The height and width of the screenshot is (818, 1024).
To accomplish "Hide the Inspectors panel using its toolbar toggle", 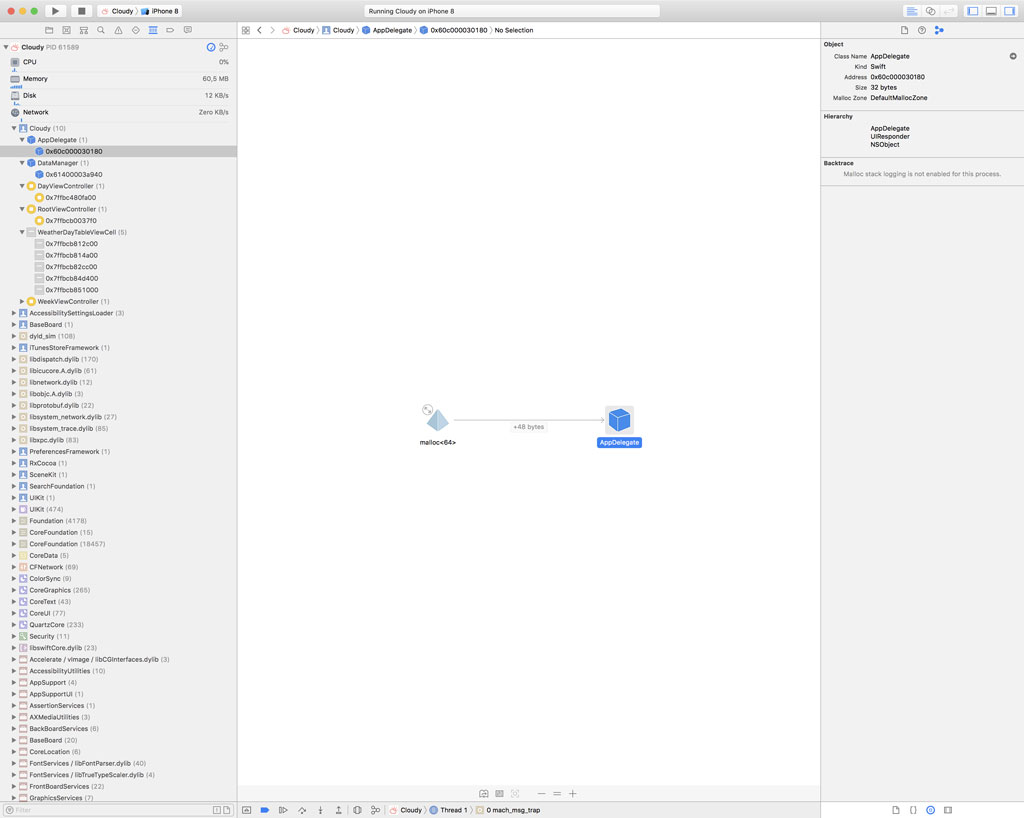I will [x=1012, y=10].
